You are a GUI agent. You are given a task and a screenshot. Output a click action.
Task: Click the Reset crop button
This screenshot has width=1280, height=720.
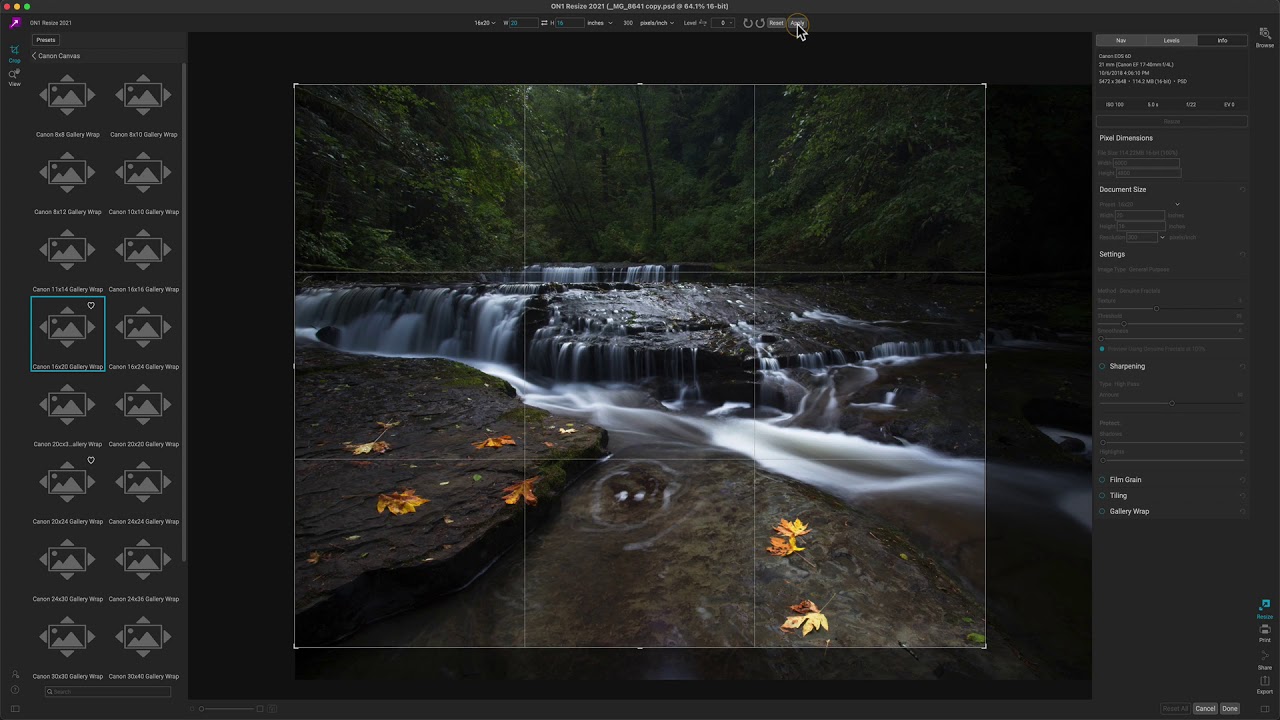coord(776,23)
